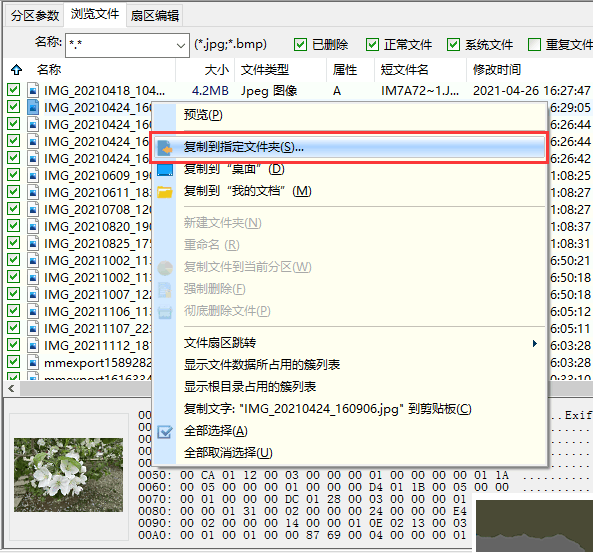Click the desktop icon beside 复制到"桌面"

(165, 169)
